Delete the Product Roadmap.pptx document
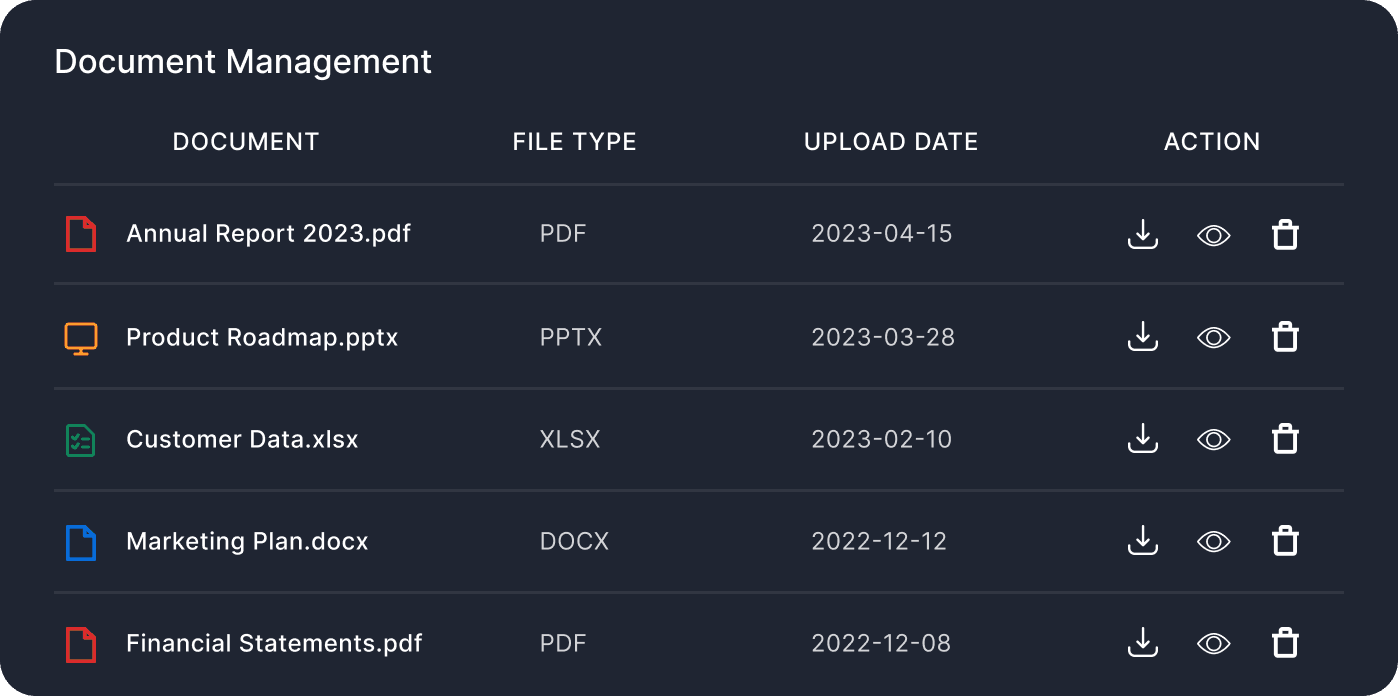This screenshot has width=1398, height=696. [x=1285, y=337]
